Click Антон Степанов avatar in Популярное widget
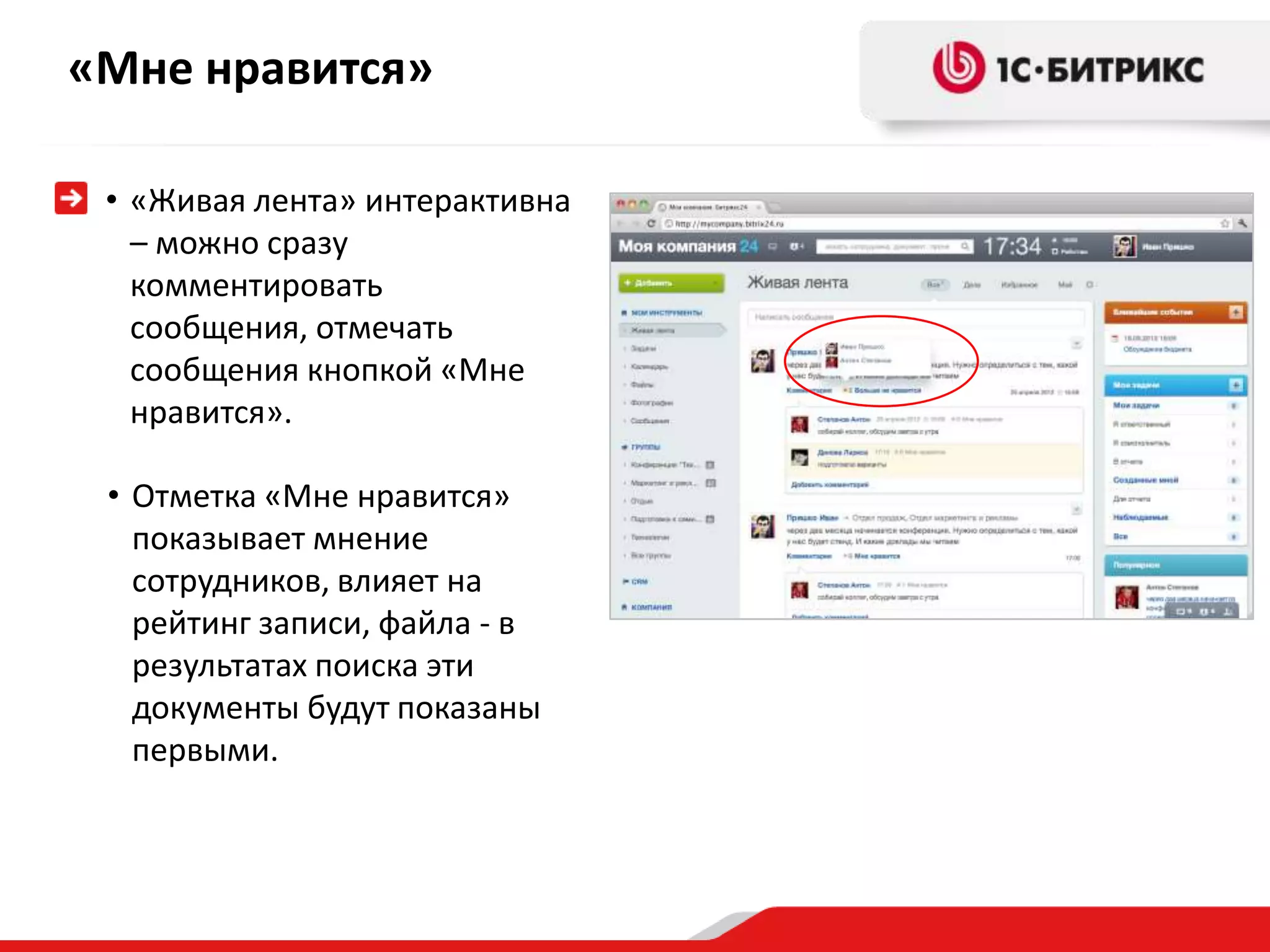The image size is (1270, 952). pos(1127,597)
